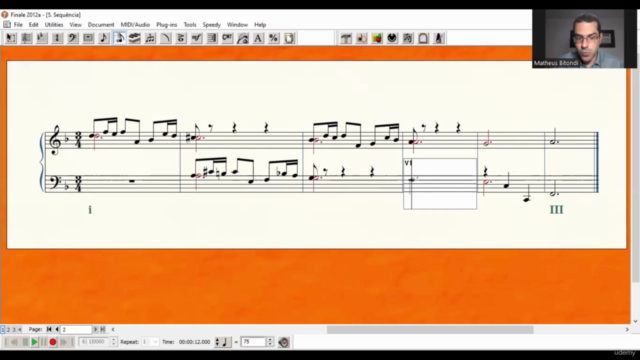
Task: Open the MIDI/Audio menu
Action: 135,24
